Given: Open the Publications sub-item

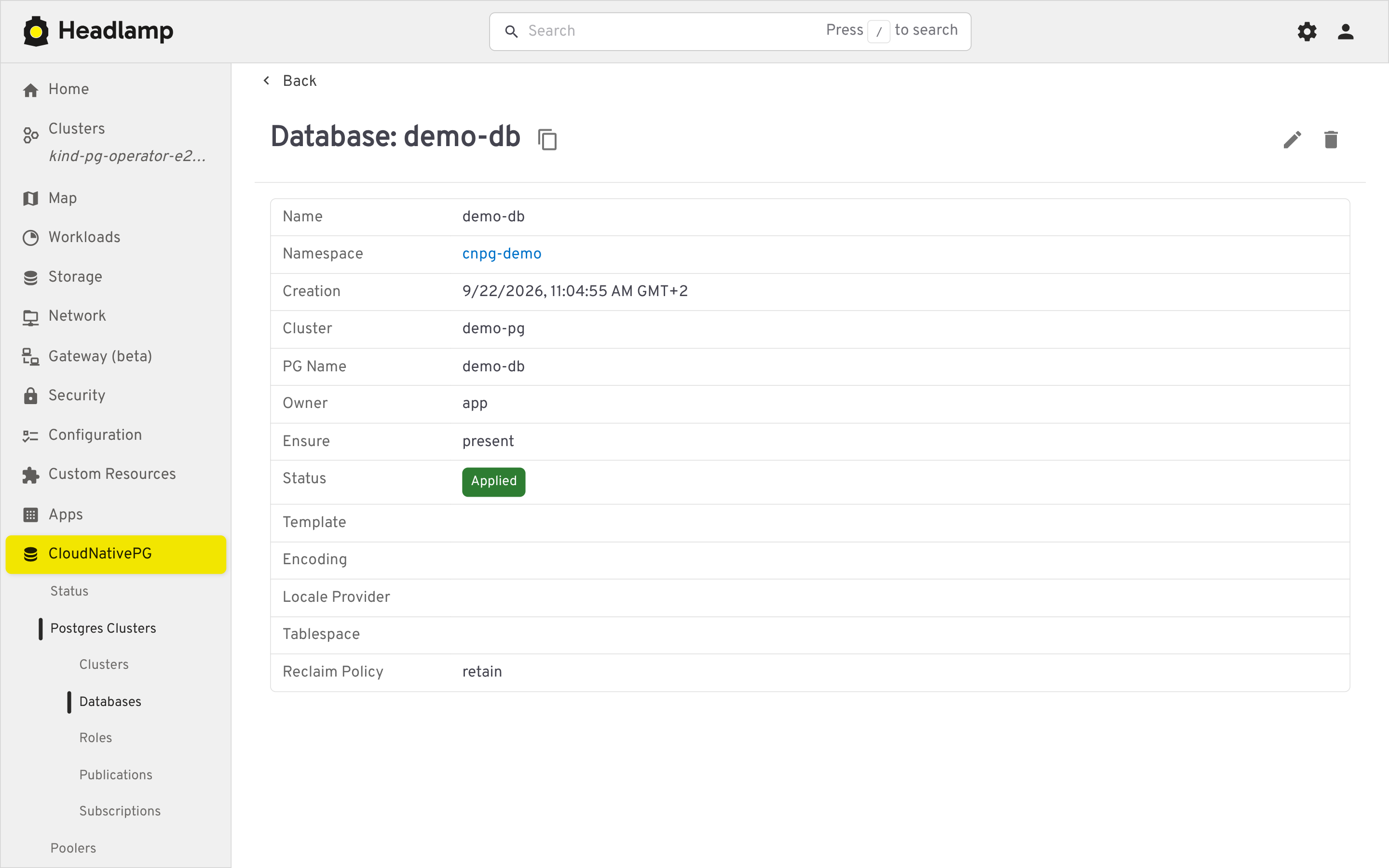Looking at the screenshot, I should [116, 774].
